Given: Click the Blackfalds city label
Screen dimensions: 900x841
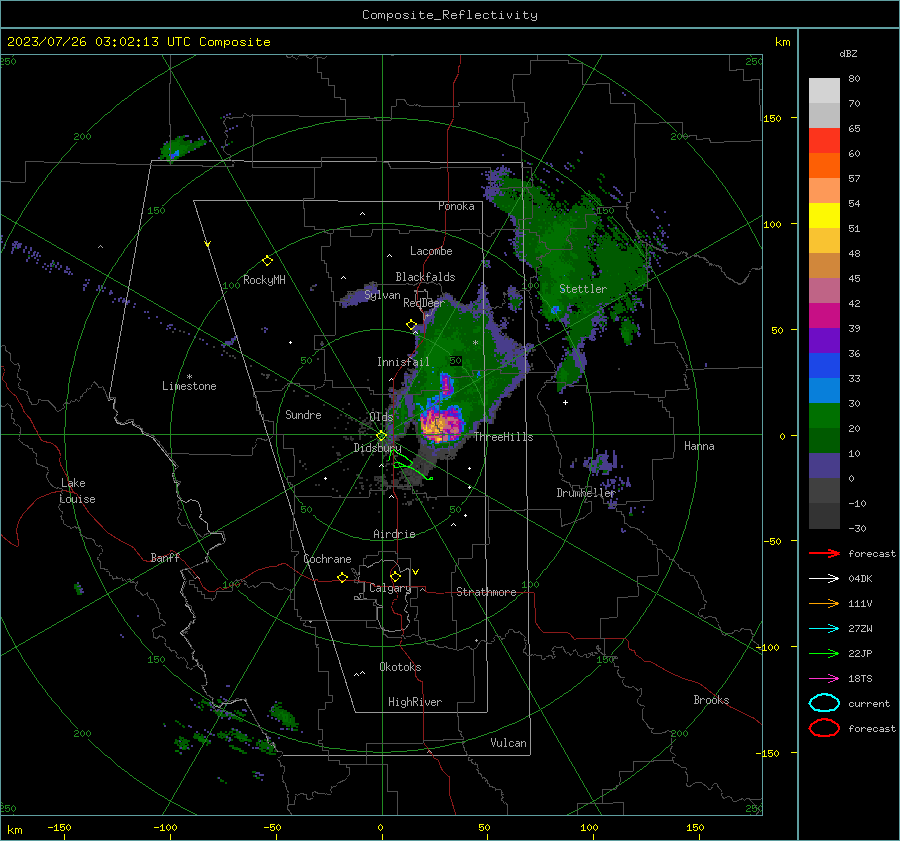Looking at the screenshot, I should coord(425,277).
